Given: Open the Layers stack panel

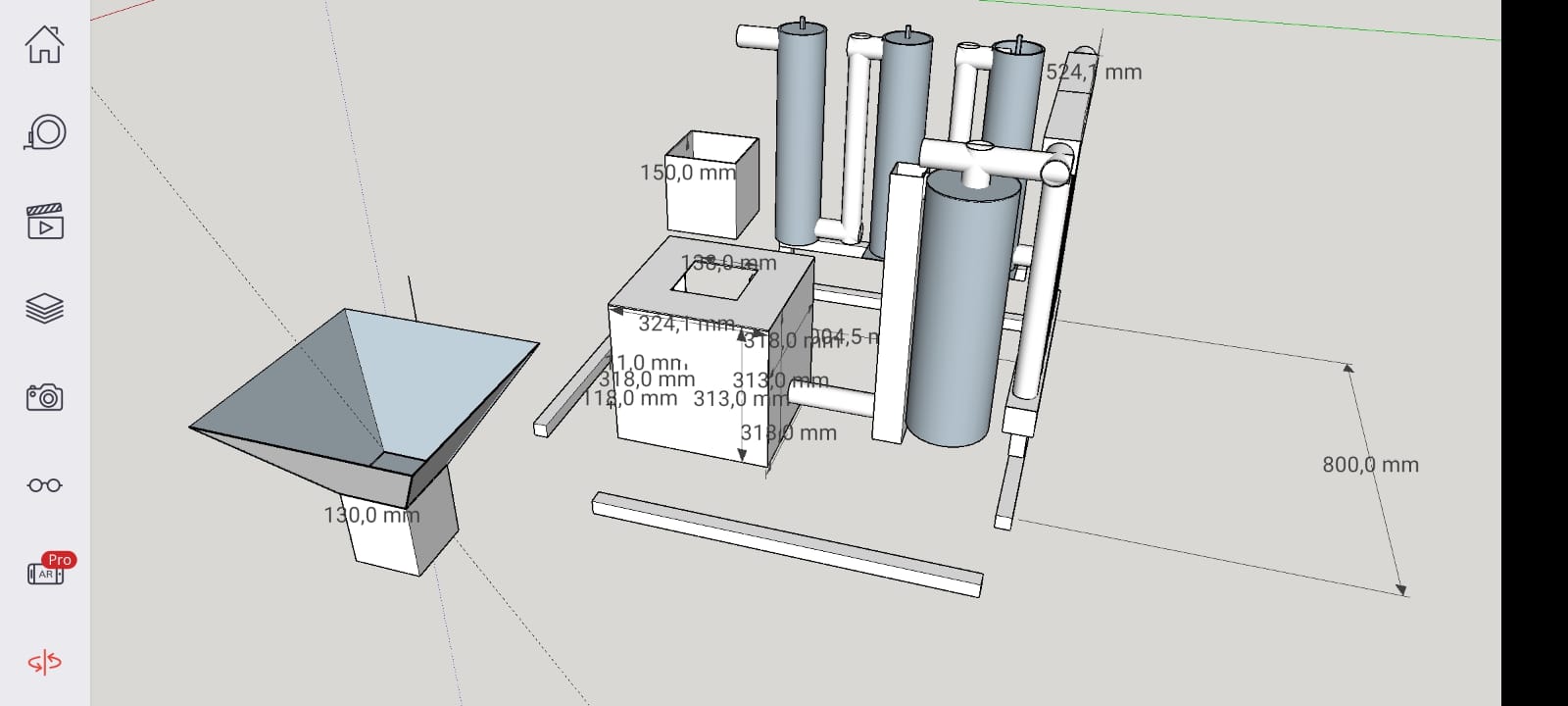Looking at the screenshot, I should [44, 309].
